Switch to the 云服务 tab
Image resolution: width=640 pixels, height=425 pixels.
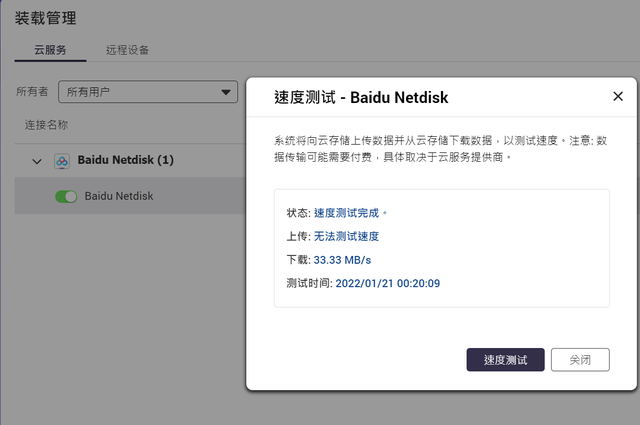[50, 50]
